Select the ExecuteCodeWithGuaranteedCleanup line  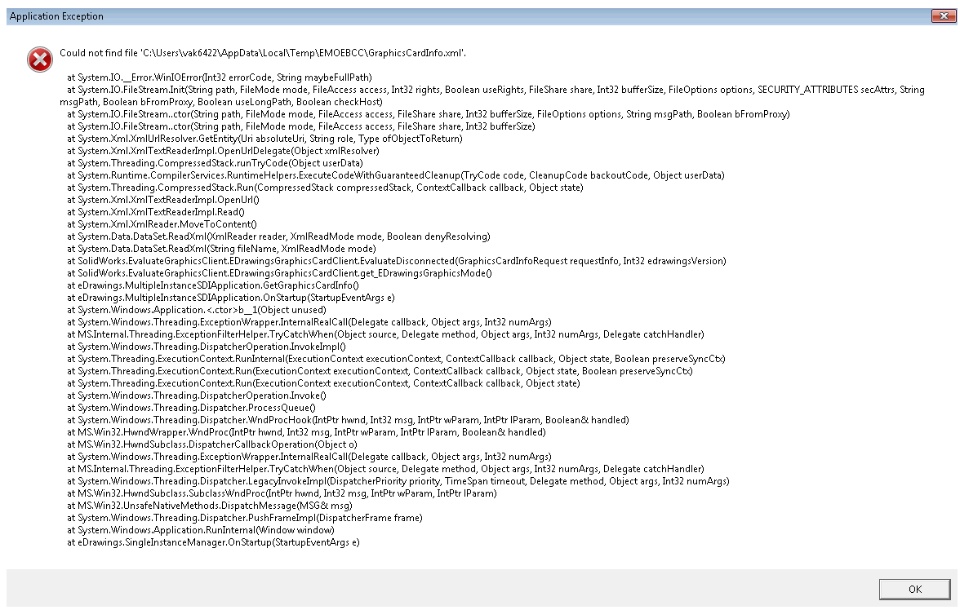pyautogui.click(x=396, y=175)
